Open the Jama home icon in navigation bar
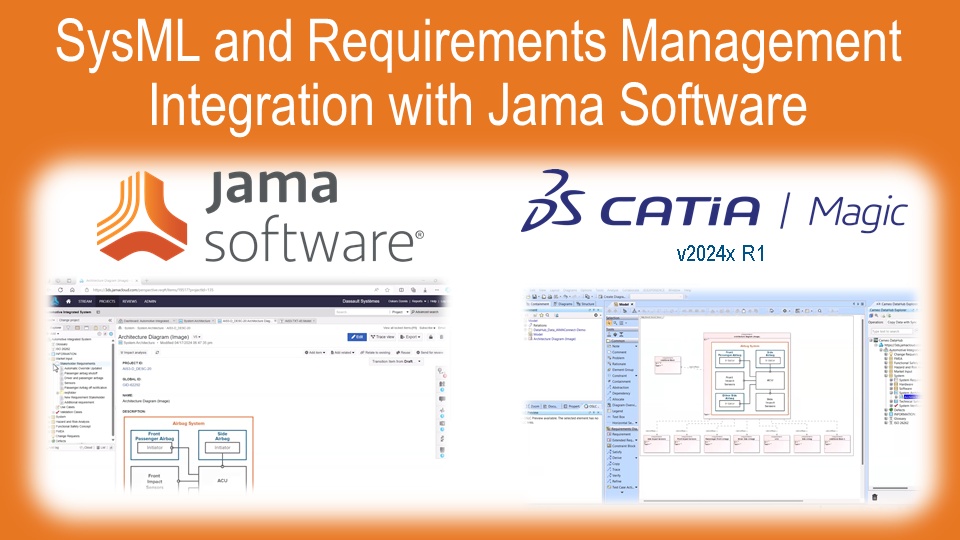960x540 pixels. click(x=68, y=301)
